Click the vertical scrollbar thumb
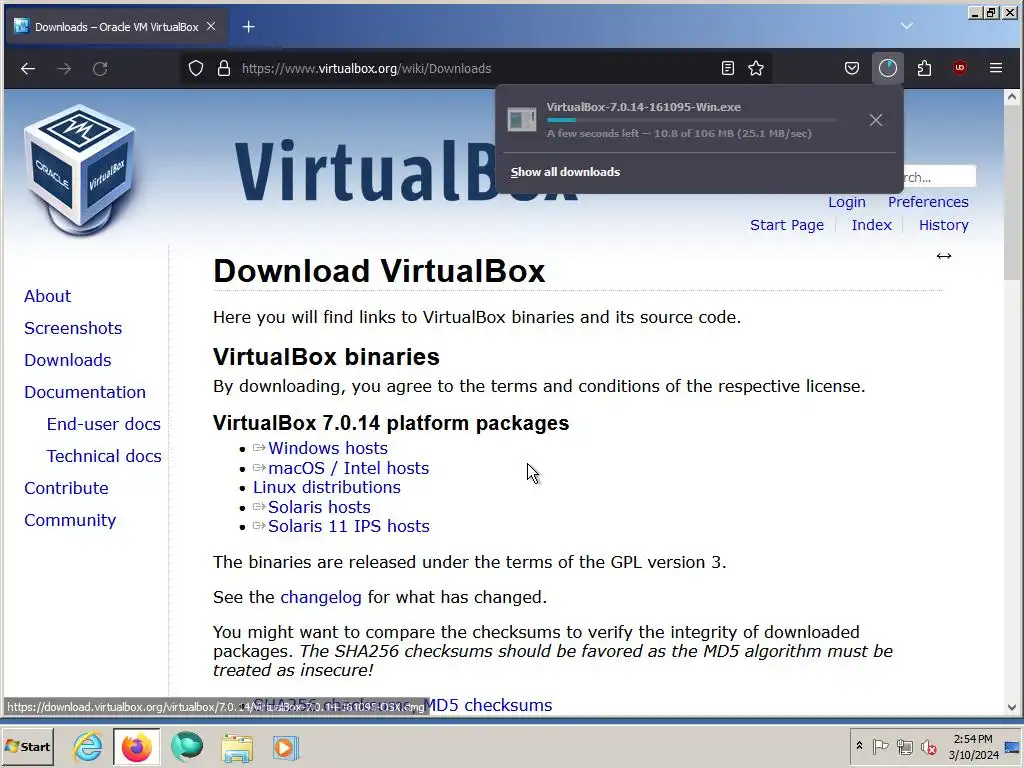Image resolution: width=1024 pixels, height=768 pixels. [1012, 193]
